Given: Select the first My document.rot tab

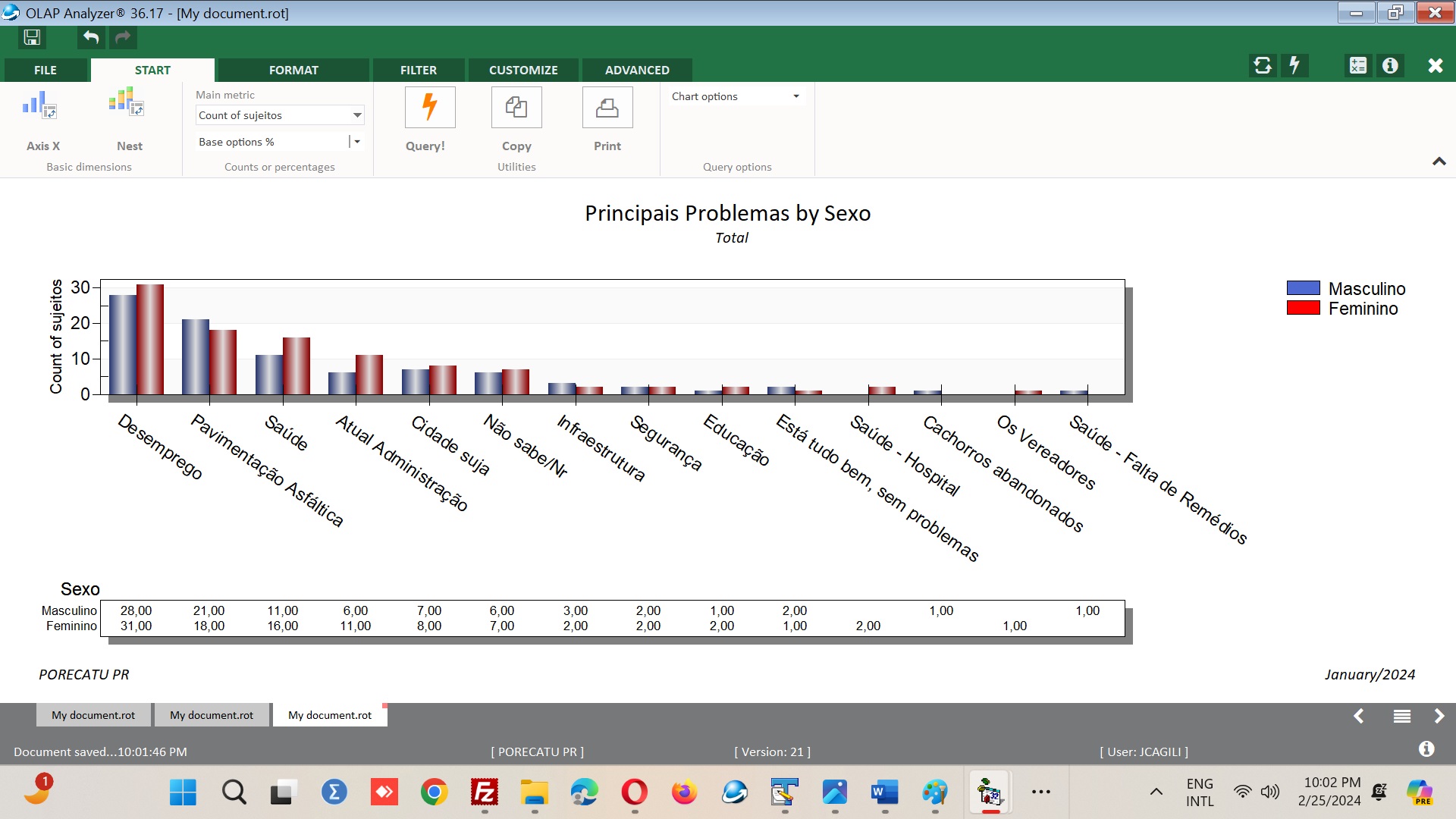Looking at the screenshot, I should tap(93, 715).
